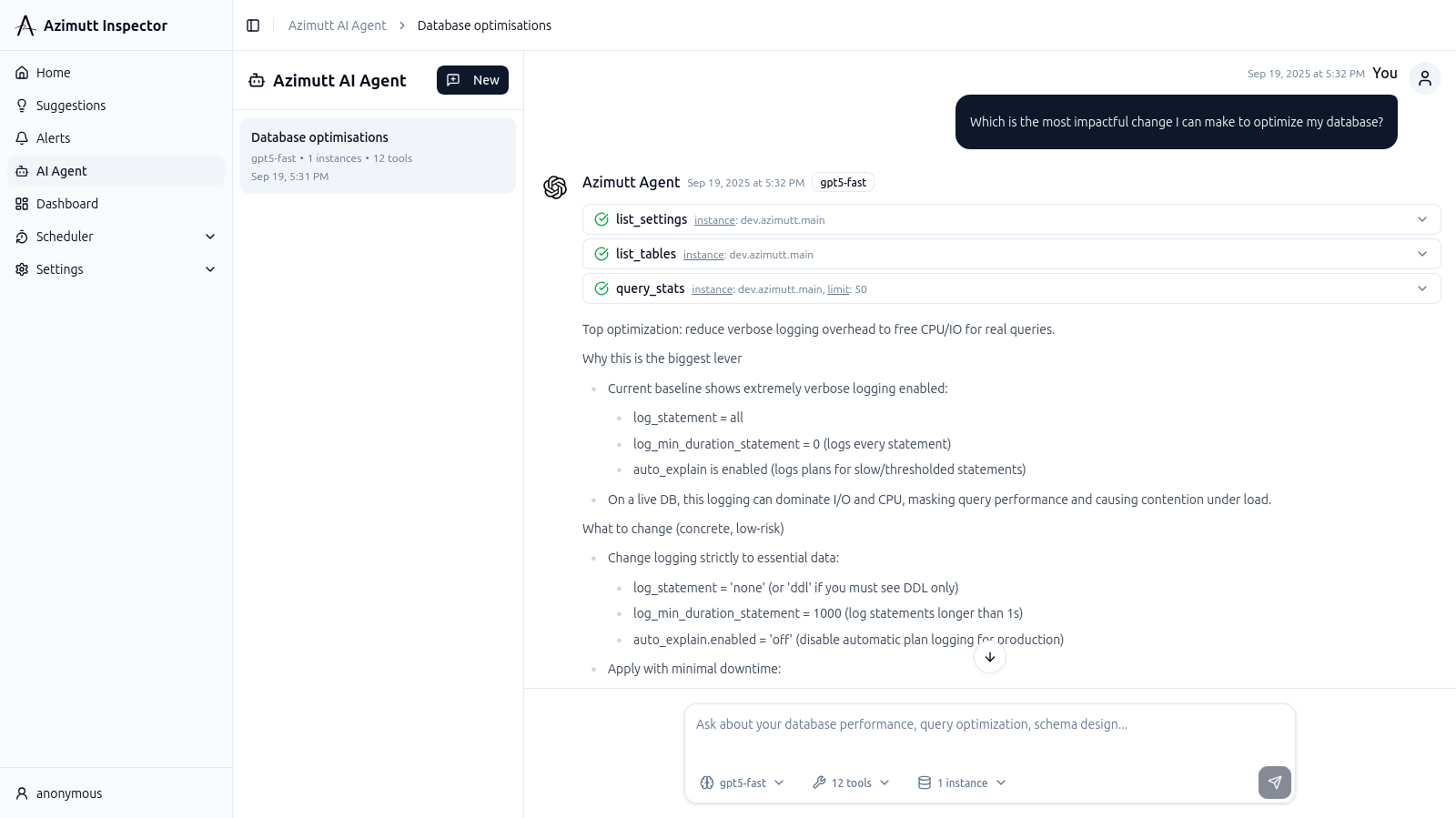Click the AI Agent robot header icon
1456x818 pixels.
coord(257,80)
